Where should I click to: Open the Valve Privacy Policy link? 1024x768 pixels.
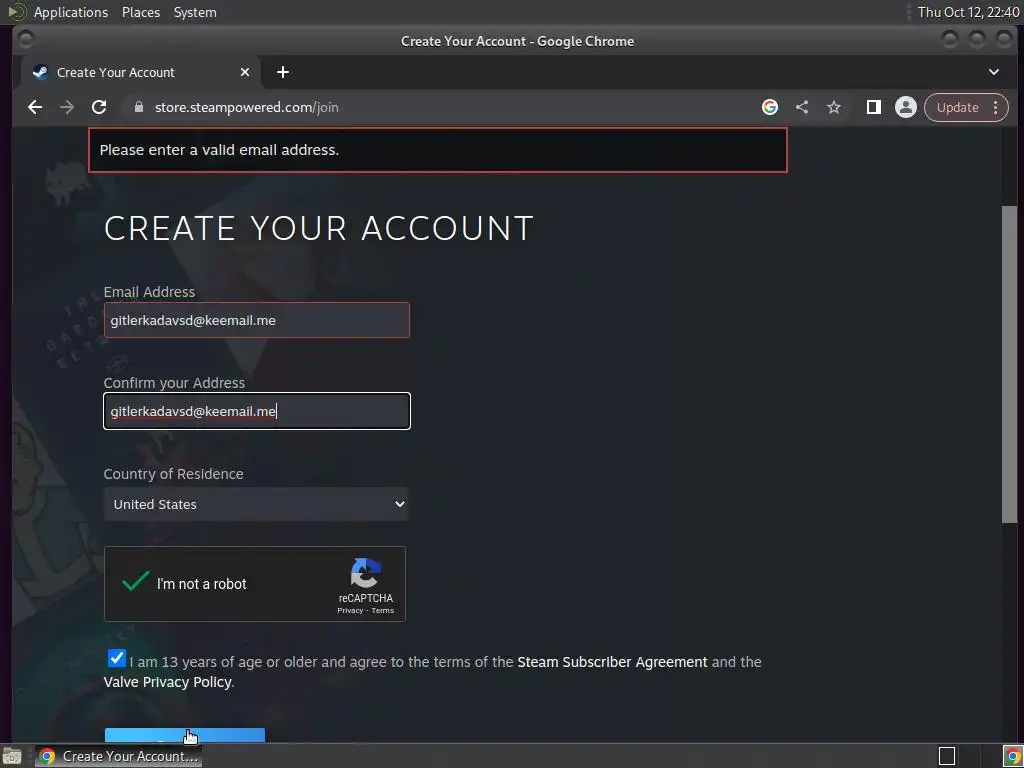[x=167, y=682]
